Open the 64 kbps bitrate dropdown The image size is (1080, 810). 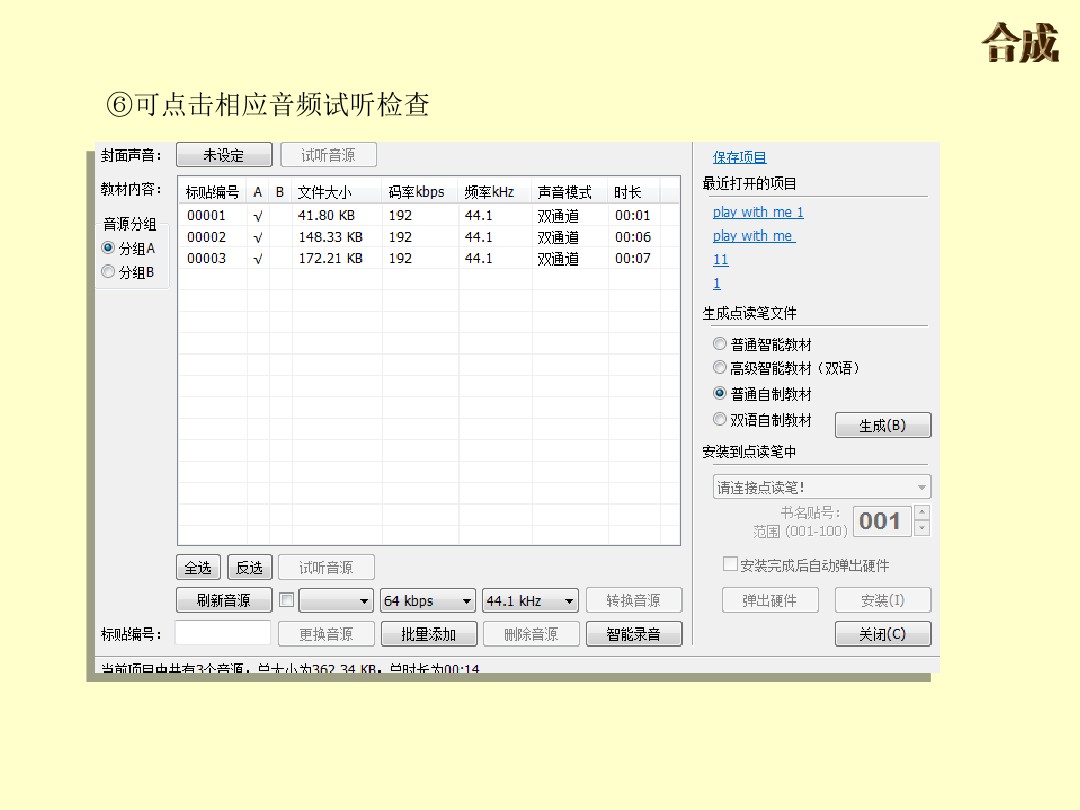[428, 601]
